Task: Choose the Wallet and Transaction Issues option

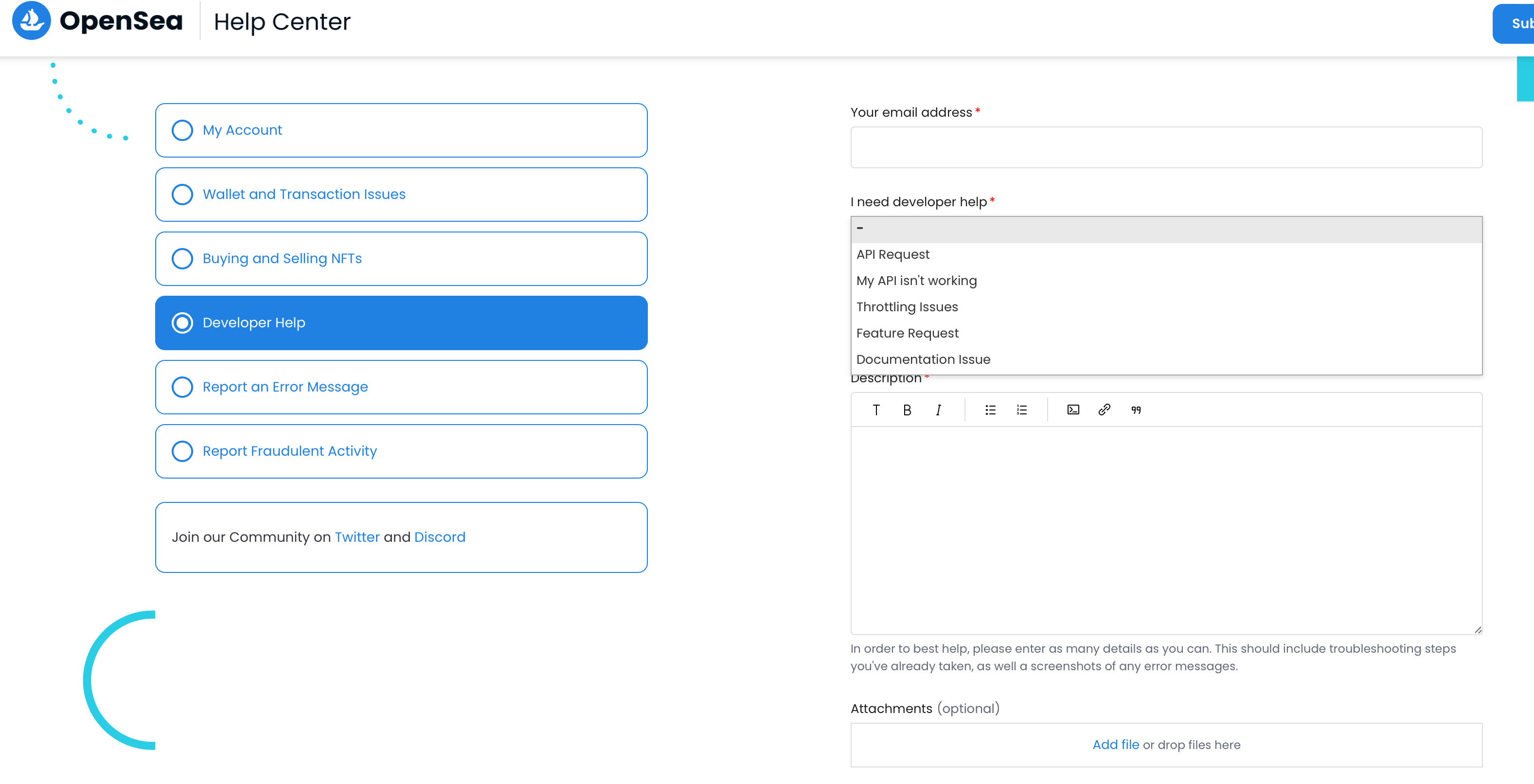Action: (182, 194)
